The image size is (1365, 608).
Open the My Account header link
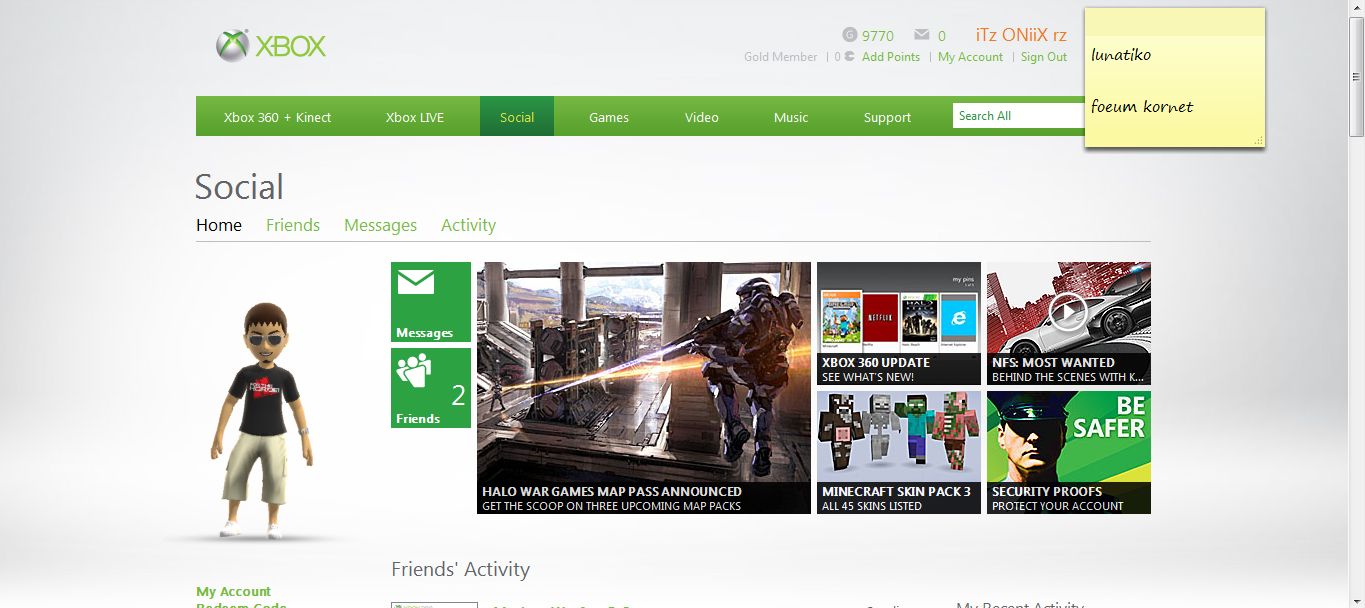click(x=970, y=57)
